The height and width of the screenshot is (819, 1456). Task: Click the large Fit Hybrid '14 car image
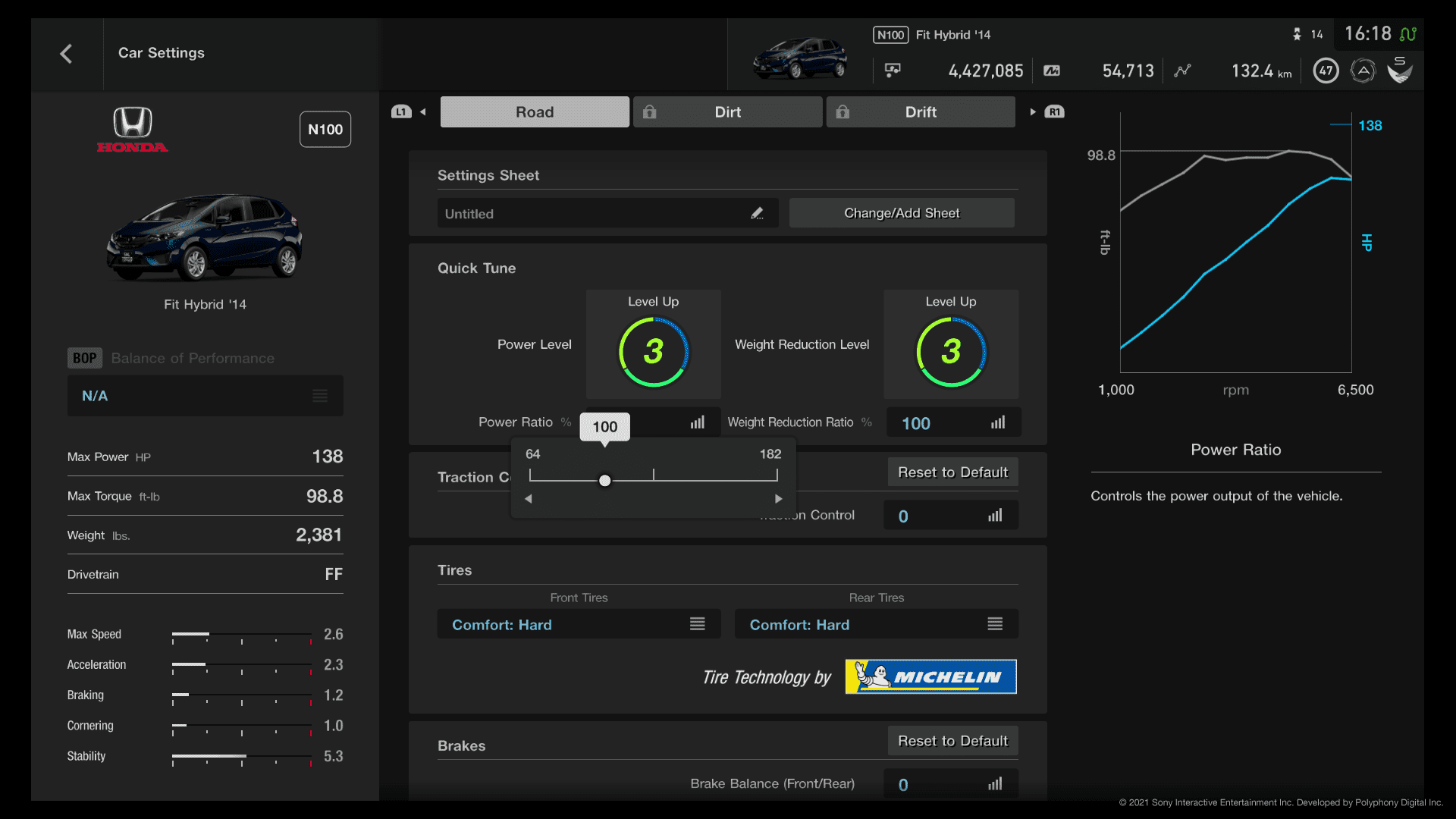[205, 237]
